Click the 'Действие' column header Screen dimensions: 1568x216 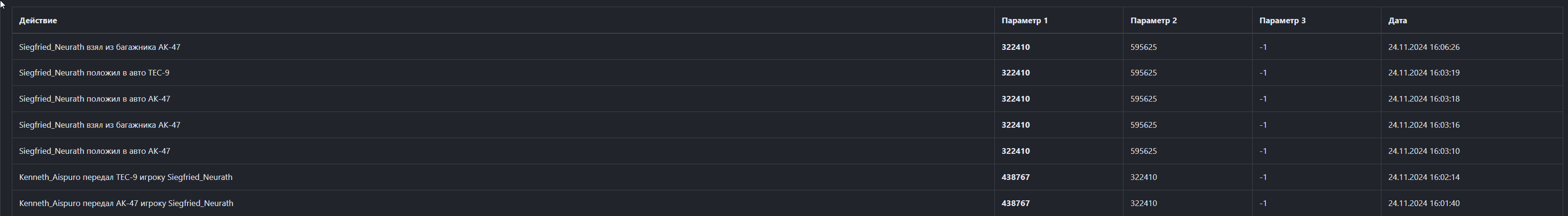point(38,21)
